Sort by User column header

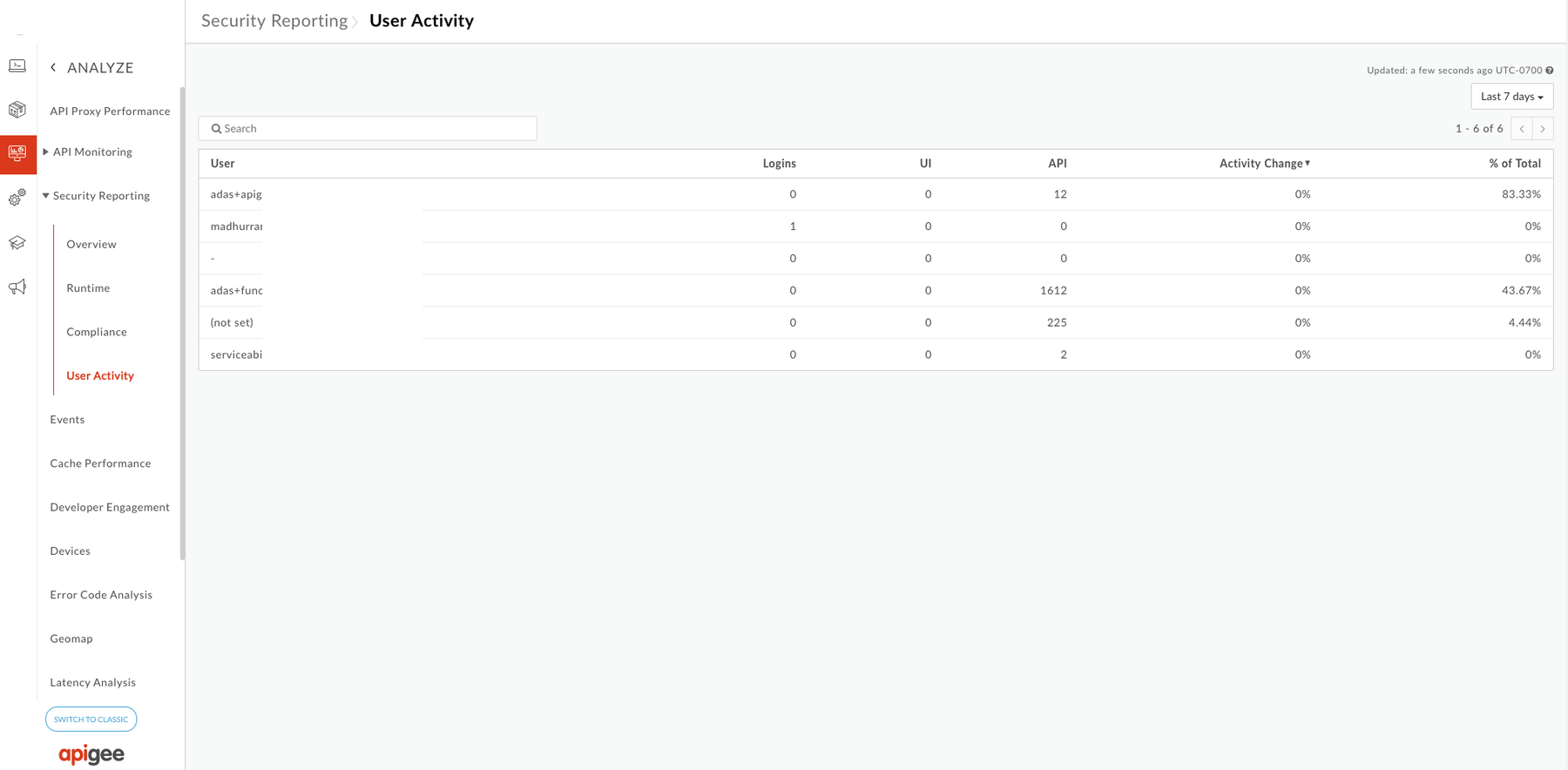[x=222, y=164]
